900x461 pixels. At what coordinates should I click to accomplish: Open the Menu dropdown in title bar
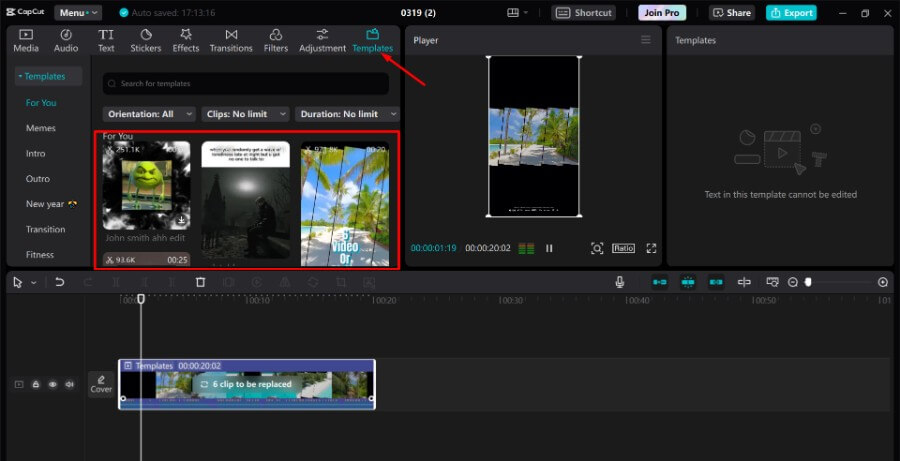[78, 13]
